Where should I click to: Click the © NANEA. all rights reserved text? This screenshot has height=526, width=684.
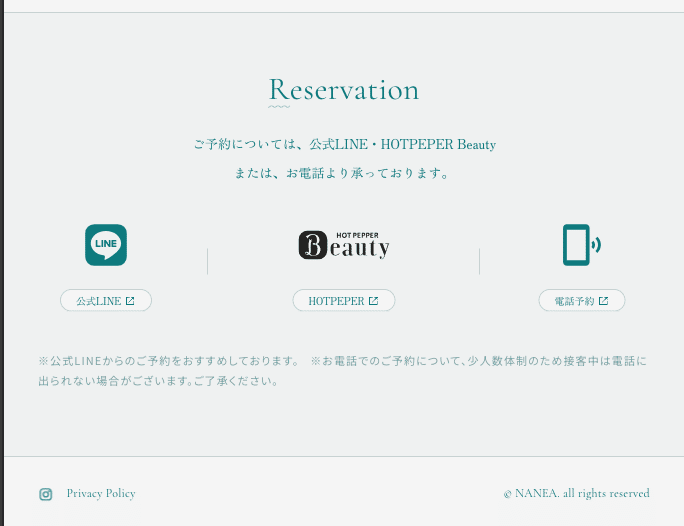coord(576,493)
